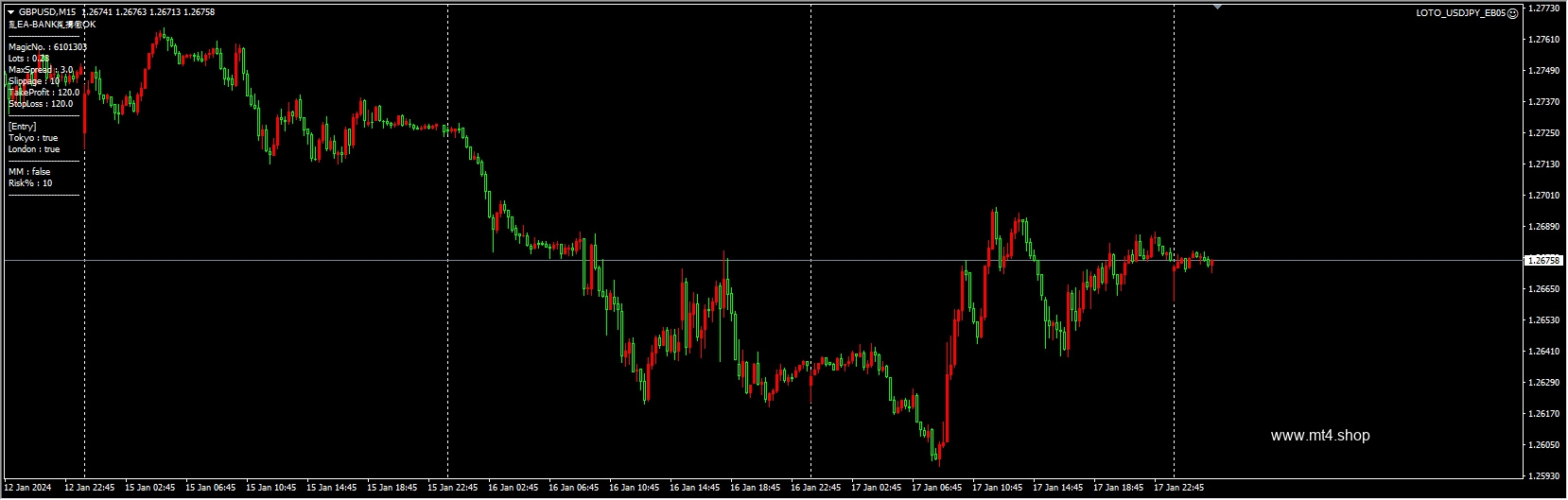This screenshot has height=500, width=1568.
Task: Click the 16 Jan 22:45 time label
Action: 815,489
